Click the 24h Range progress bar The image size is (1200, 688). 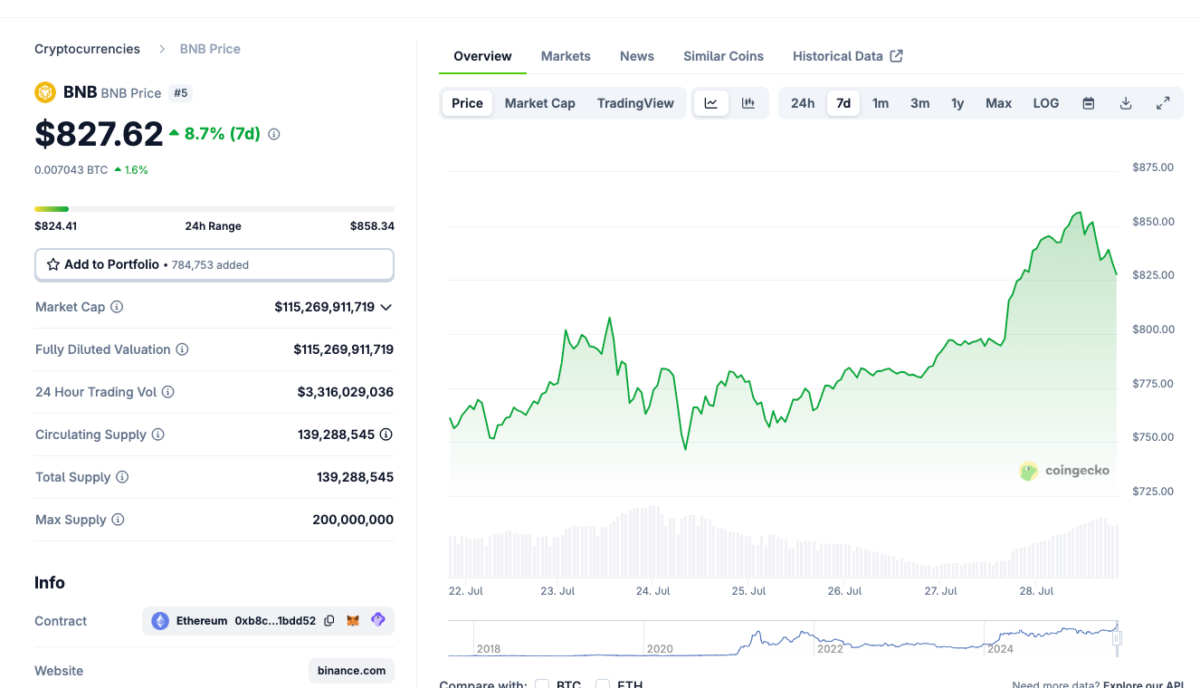click(215, 209)
